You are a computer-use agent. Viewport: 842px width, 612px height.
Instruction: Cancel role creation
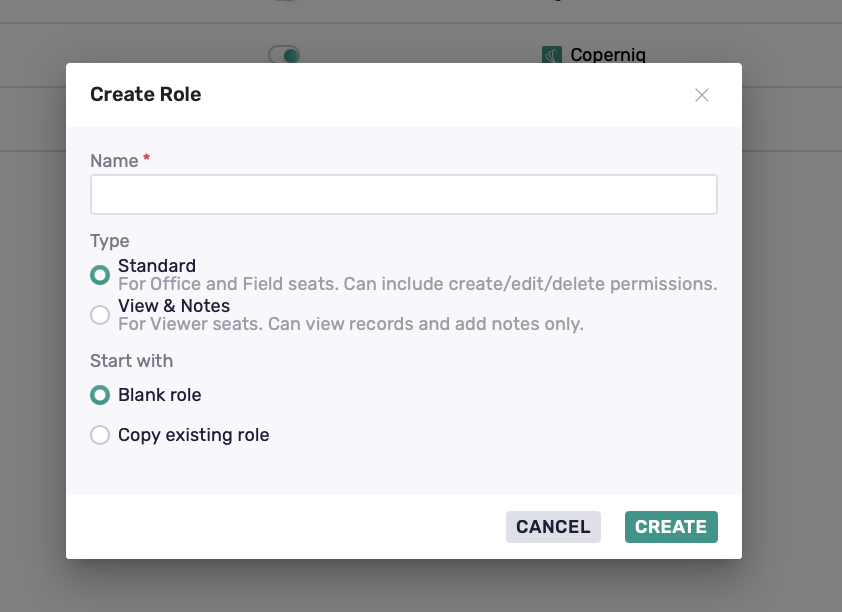click(x=553, y=527)
